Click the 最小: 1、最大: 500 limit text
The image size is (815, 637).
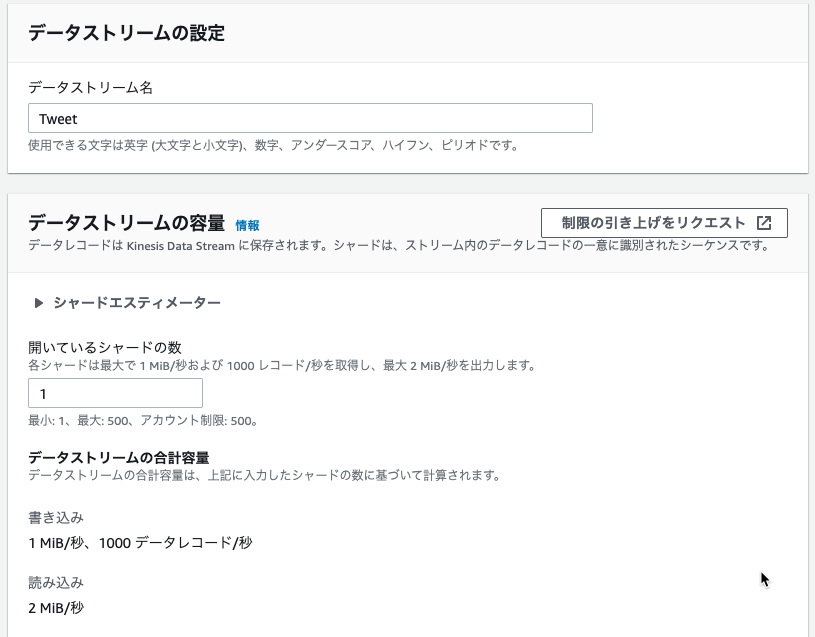(143, 420)
